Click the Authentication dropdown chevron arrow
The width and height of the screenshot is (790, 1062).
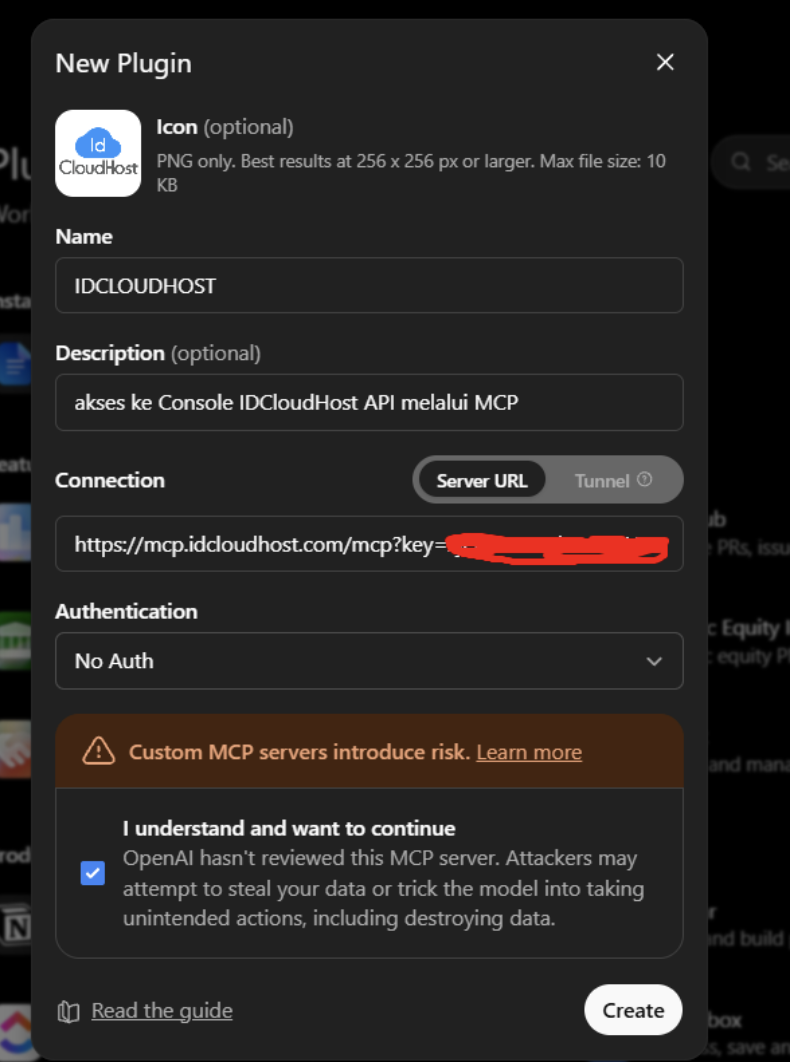(654, 662)
